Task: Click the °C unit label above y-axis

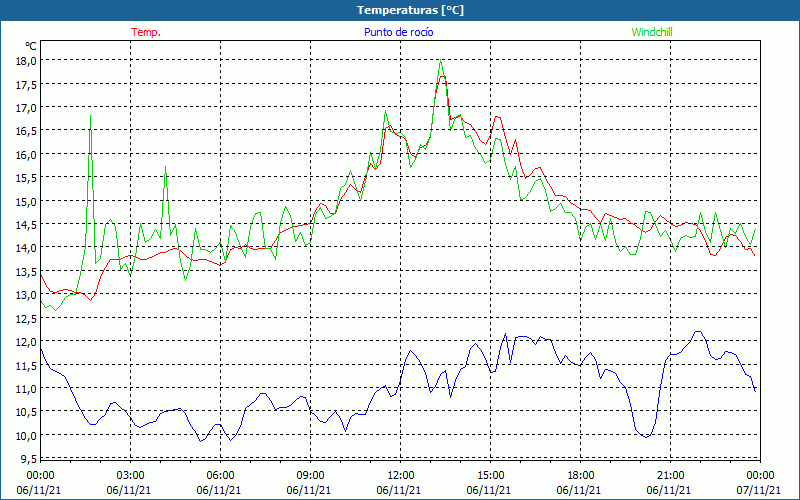Action: point(31,46)
